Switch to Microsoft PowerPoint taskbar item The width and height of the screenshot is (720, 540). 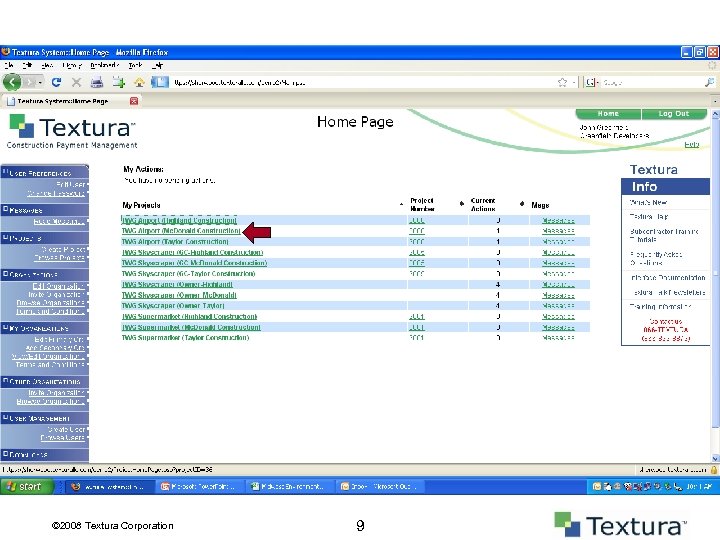click(198, 487)
